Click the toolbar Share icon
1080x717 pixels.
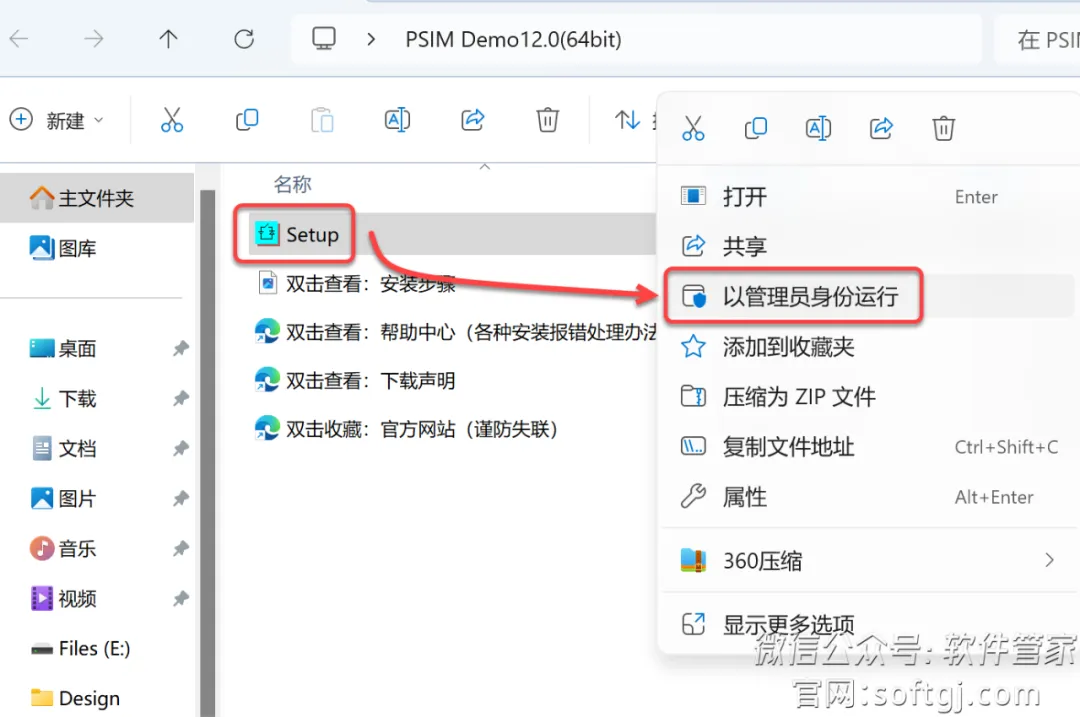[472, 120]
